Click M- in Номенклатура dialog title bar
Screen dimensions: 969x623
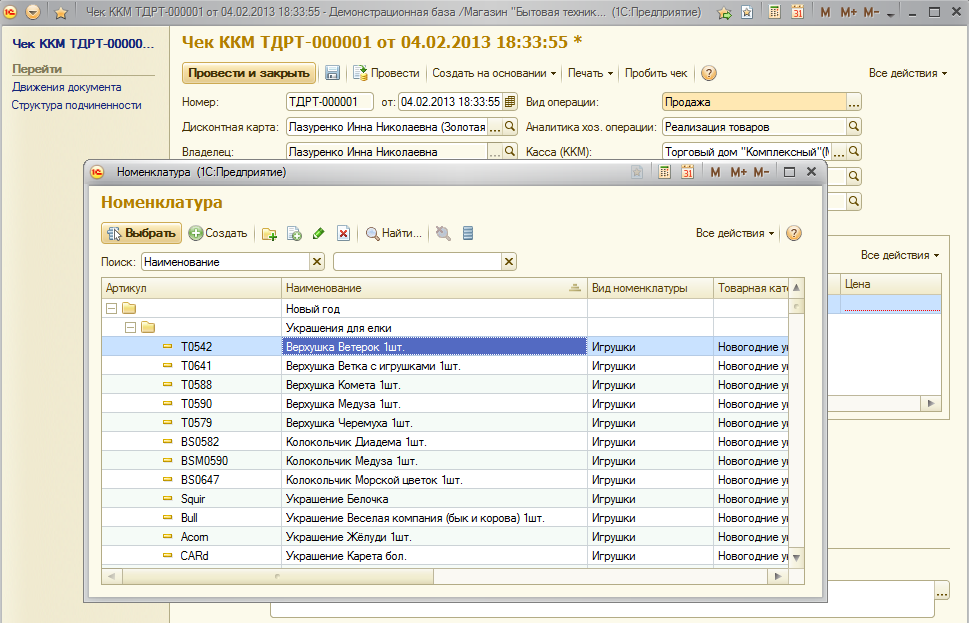[761, 172]
